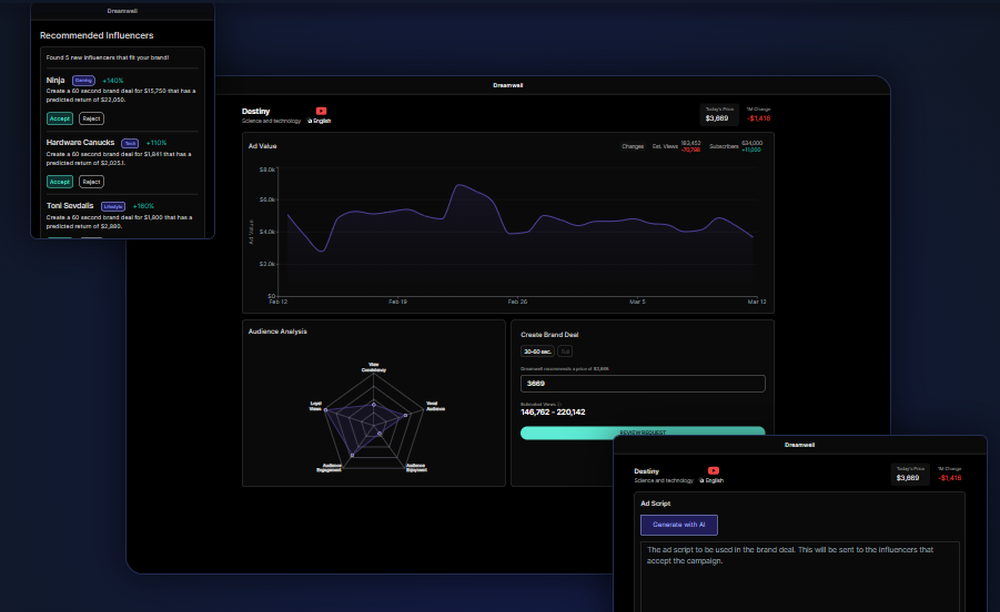Click Today's Price $3,889 in main window

(x=719, y=115)
